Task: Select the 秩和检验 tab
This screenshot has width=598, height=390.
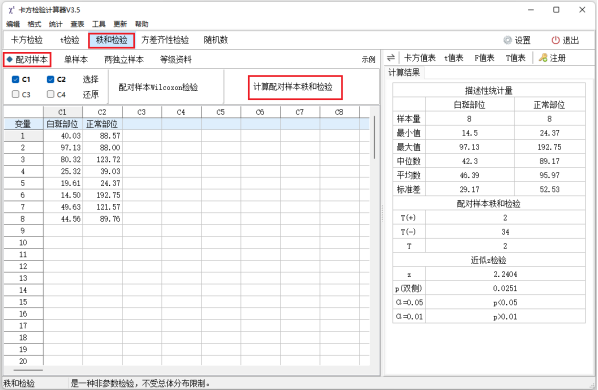Action: tap(111, 40)
